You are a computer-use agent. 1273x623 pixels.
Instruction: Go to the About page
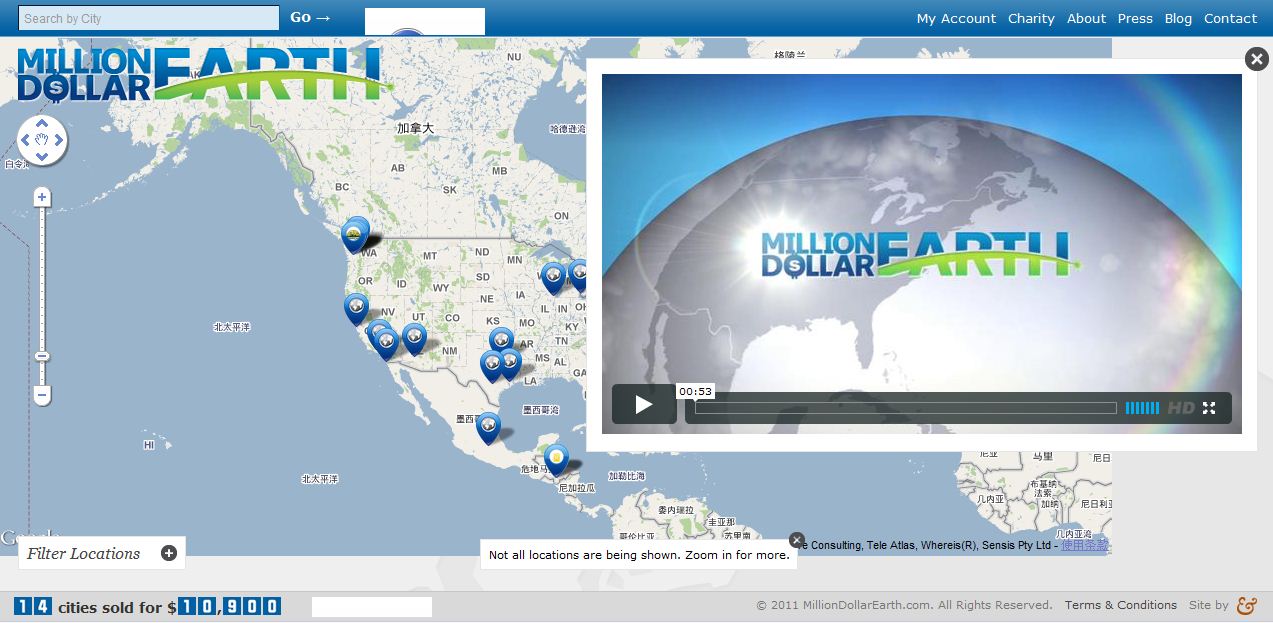(x=1086, y=18)
